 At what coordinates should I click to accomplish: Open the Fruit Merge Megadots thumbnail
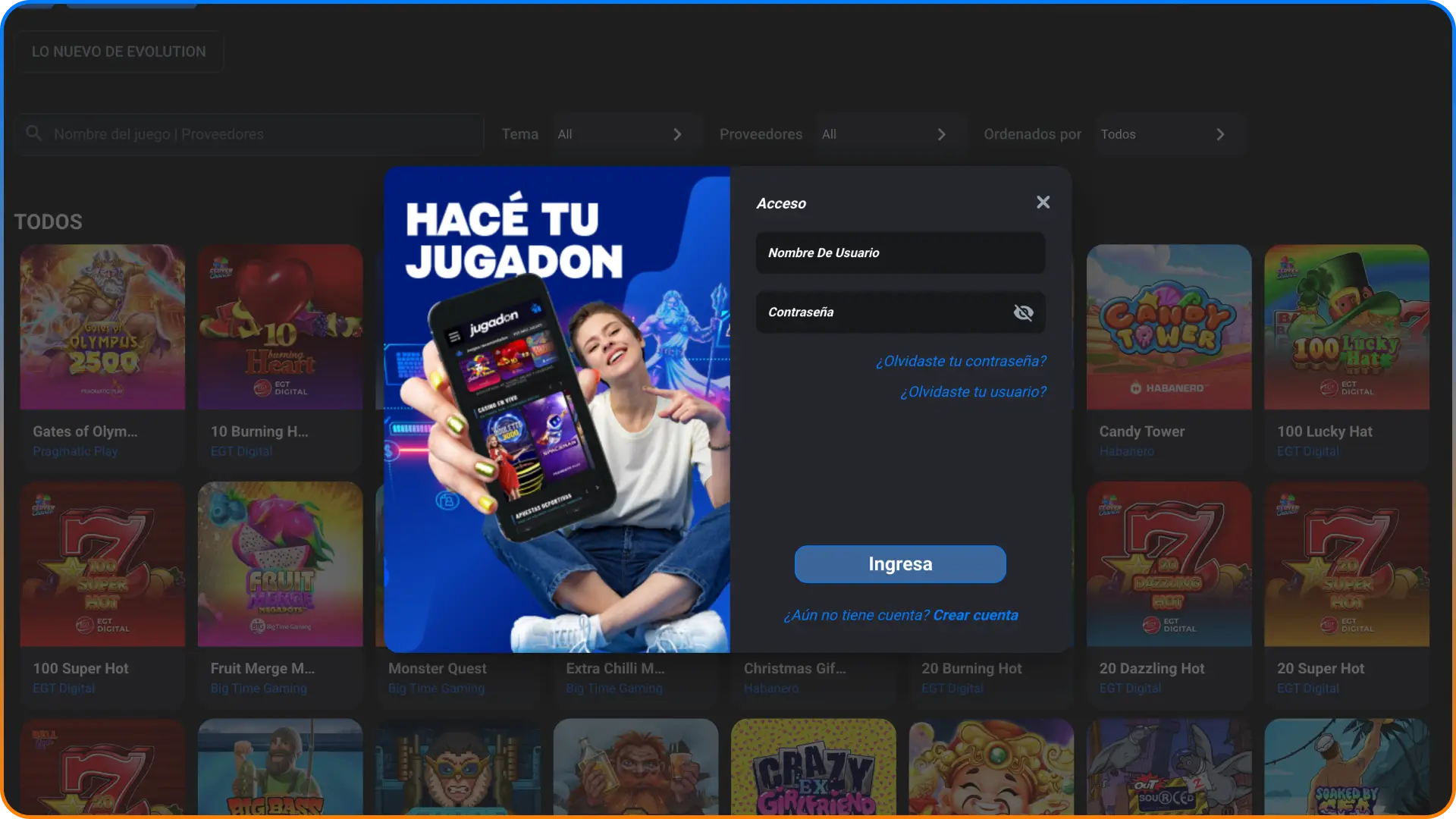(280, 564)
